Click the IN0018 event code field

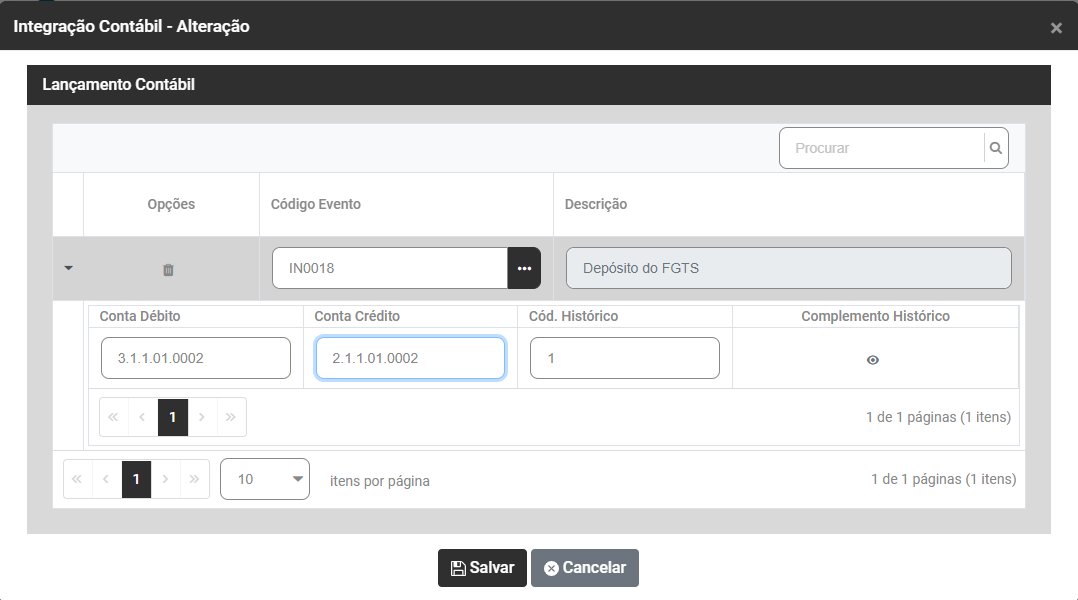click(x=390, y=268)
